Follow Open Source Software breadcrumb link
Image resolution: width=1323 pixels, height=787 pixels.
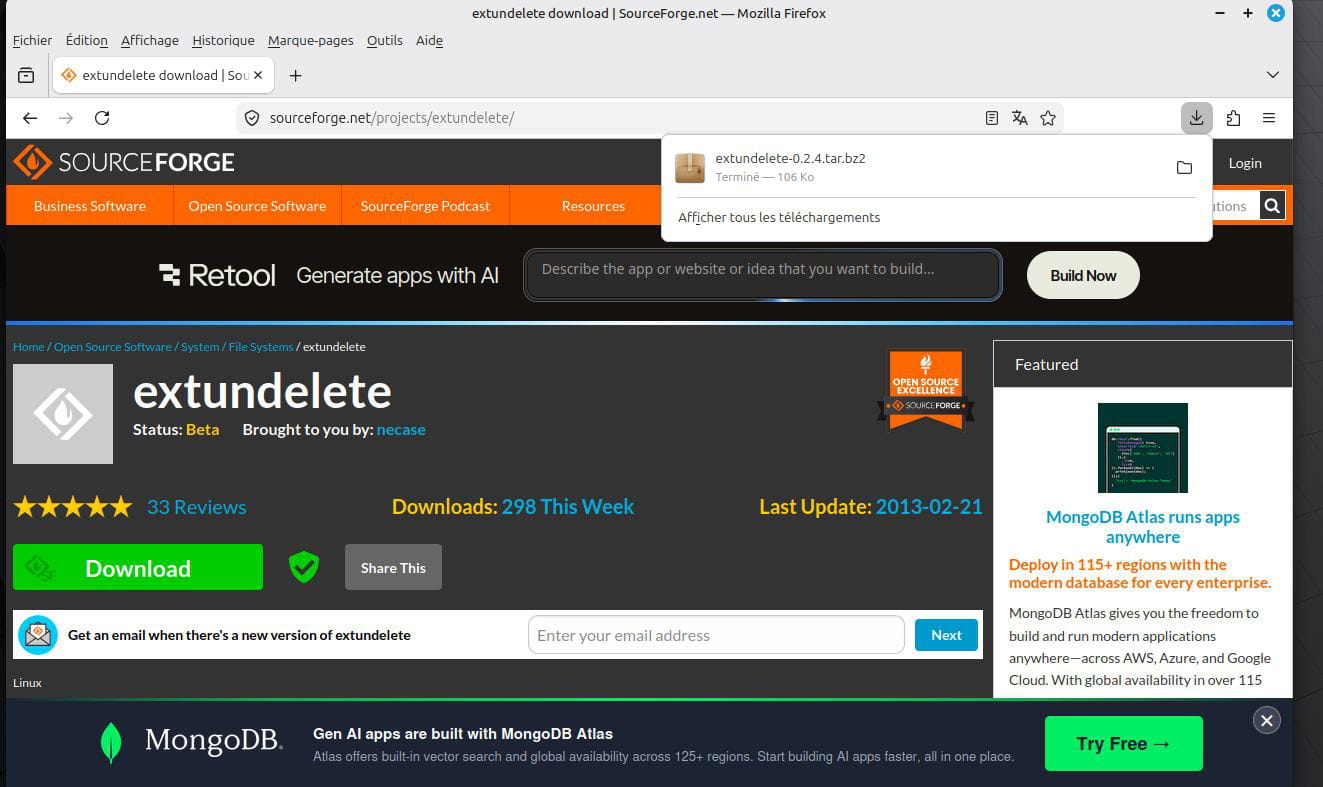click(x=113, y=347)
